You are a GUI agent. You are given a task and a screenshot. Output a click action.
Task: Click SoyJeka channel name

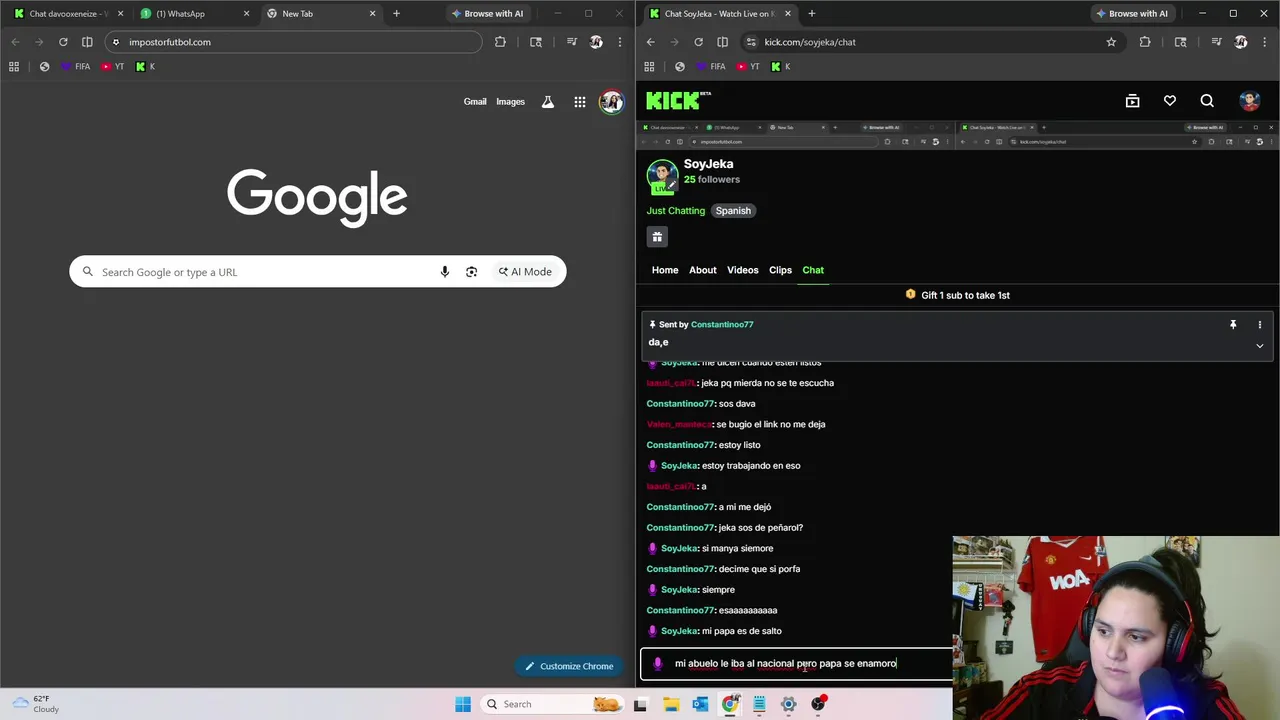[x=708, y=164]
